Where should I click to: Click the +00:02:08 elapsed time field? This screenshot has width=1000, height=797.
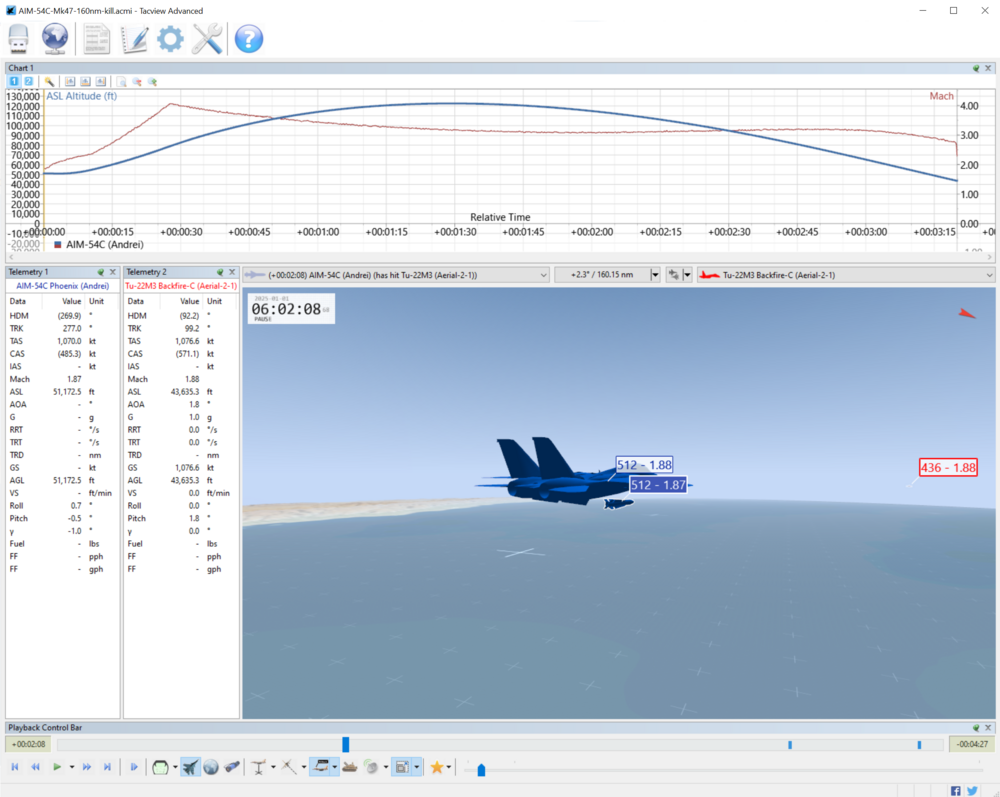pos(29,744)
